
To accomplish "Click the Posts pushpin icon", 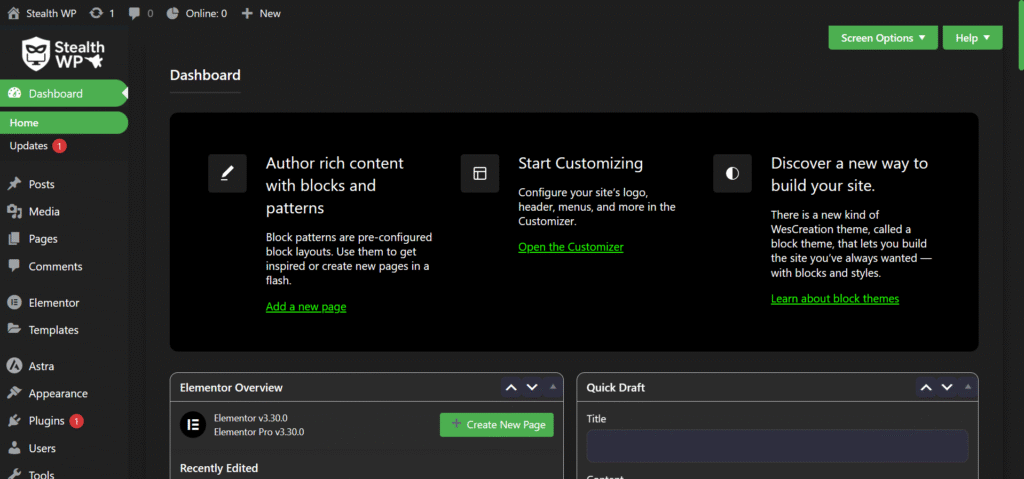I will 14,184.
